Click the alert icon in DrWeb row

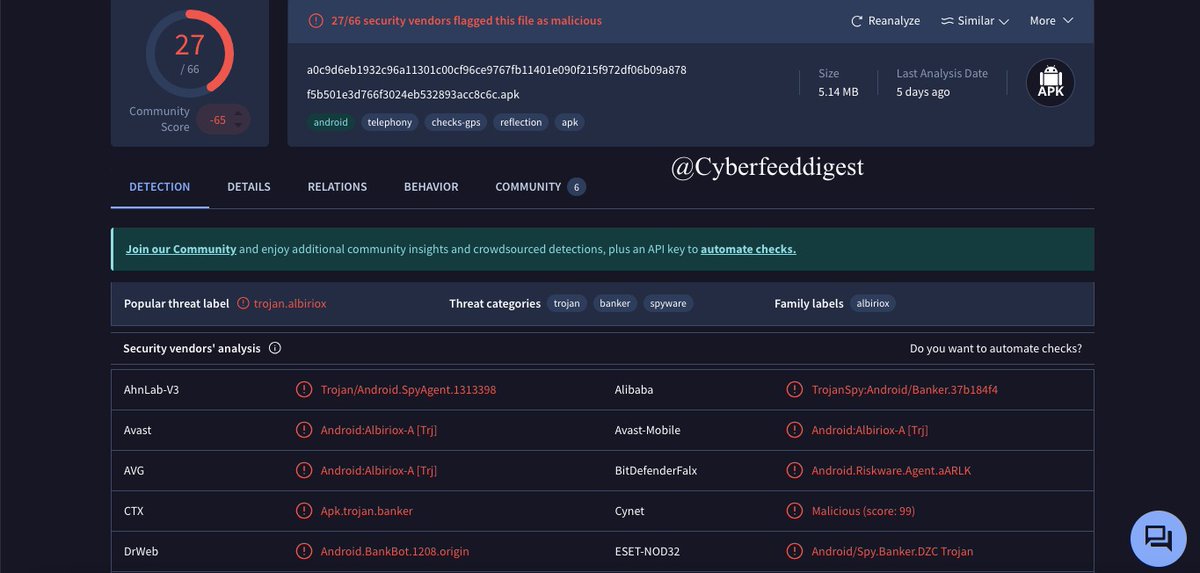(304, 551)
